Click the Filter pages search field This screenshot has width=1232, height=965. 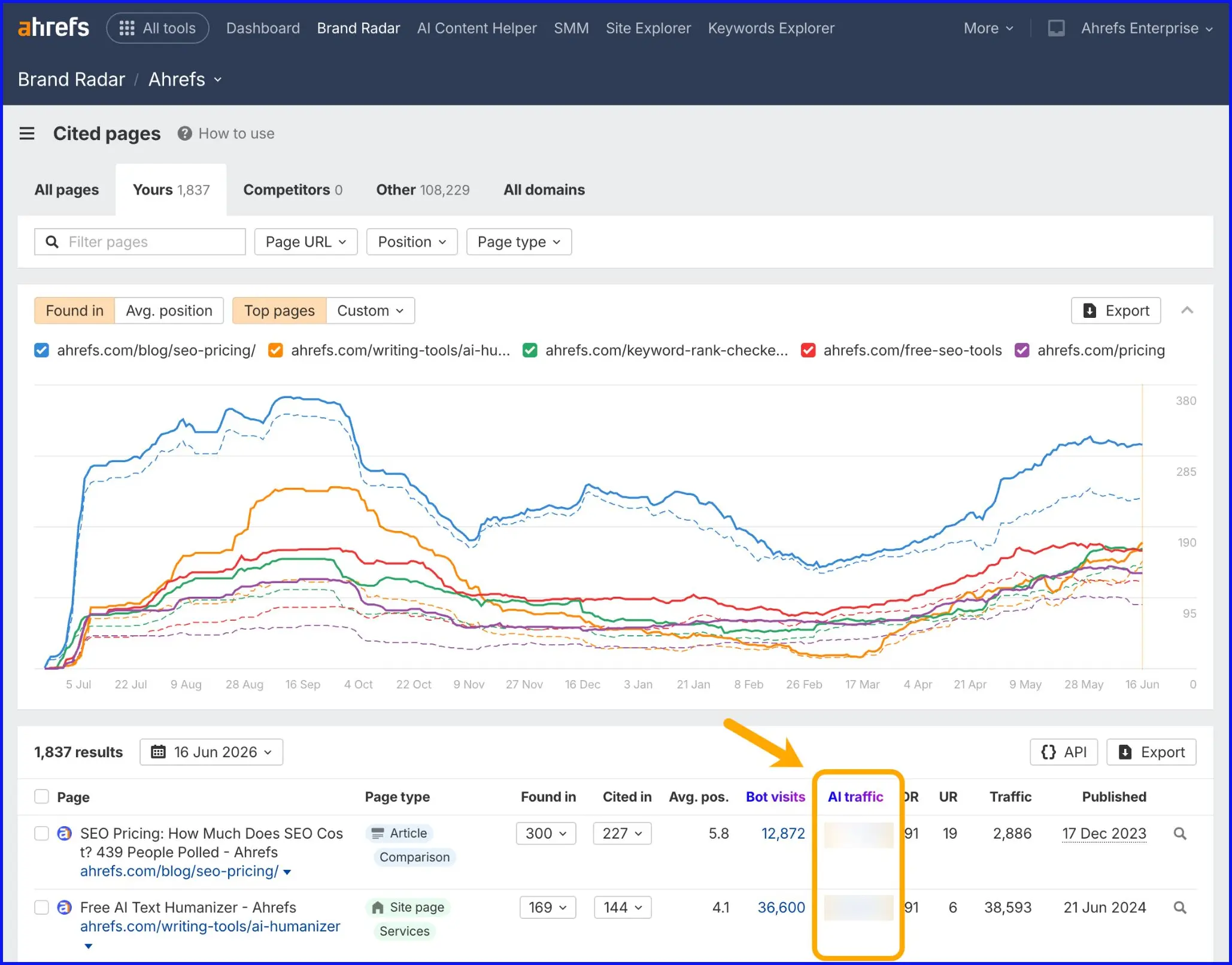click(x=140, y=242)
